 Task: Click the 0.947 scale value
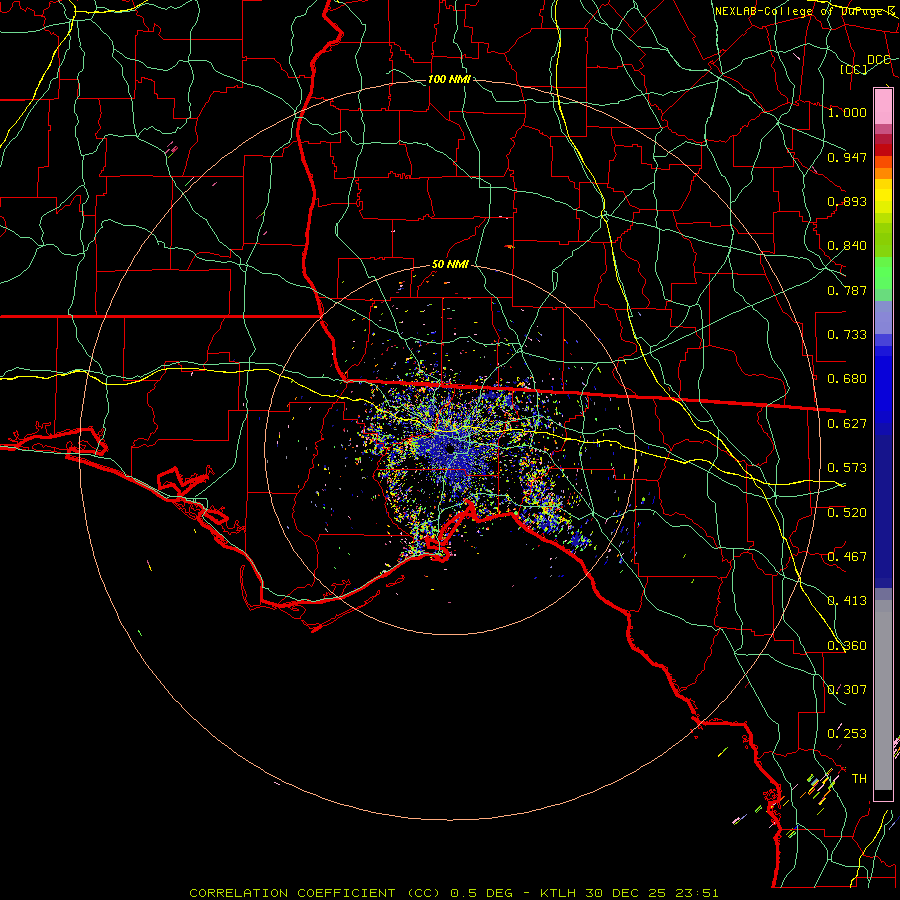(x=847, y=157)
